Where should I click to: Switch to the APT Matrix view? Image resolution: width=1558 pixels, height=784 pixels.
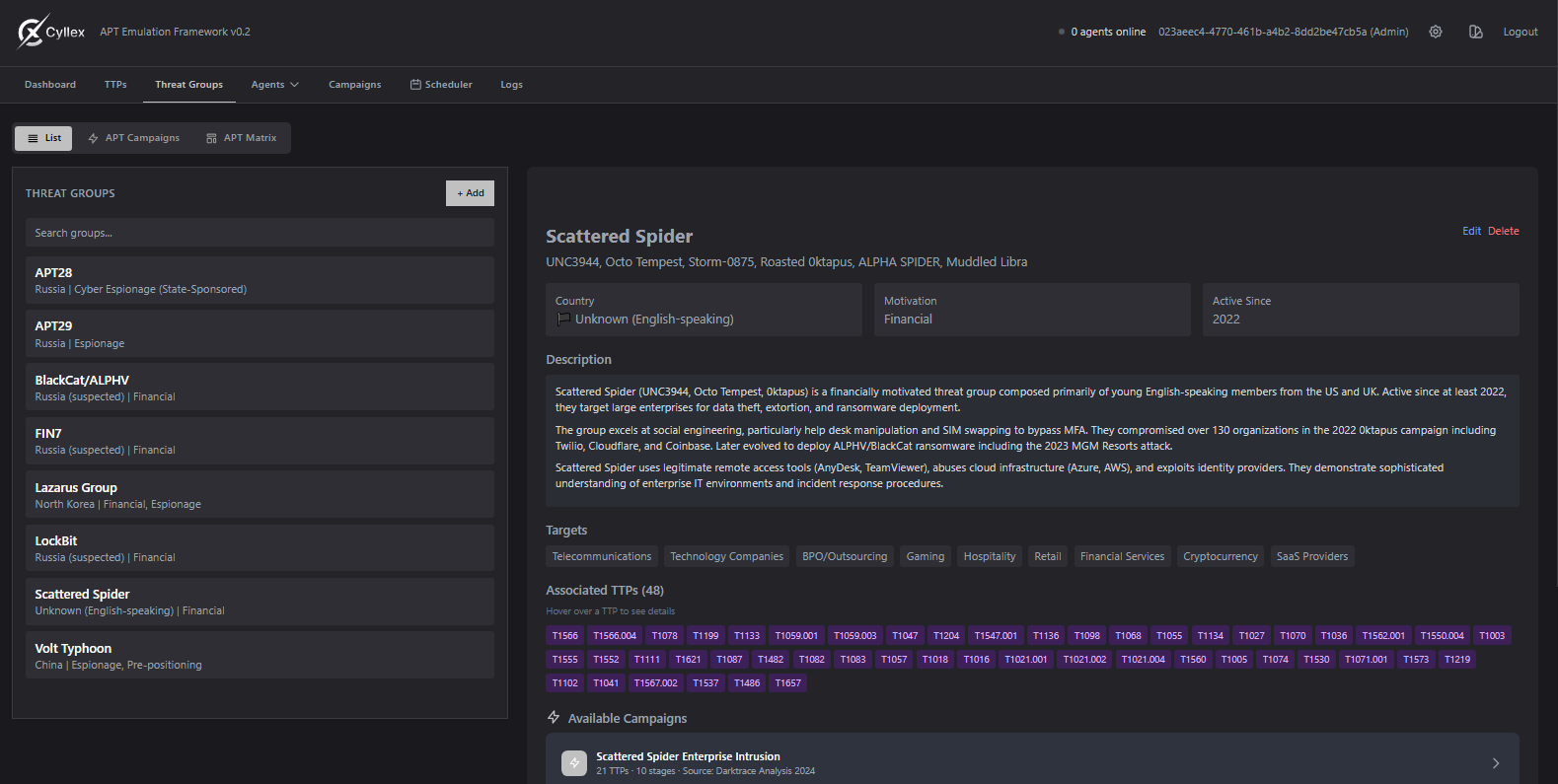point(241,138)
